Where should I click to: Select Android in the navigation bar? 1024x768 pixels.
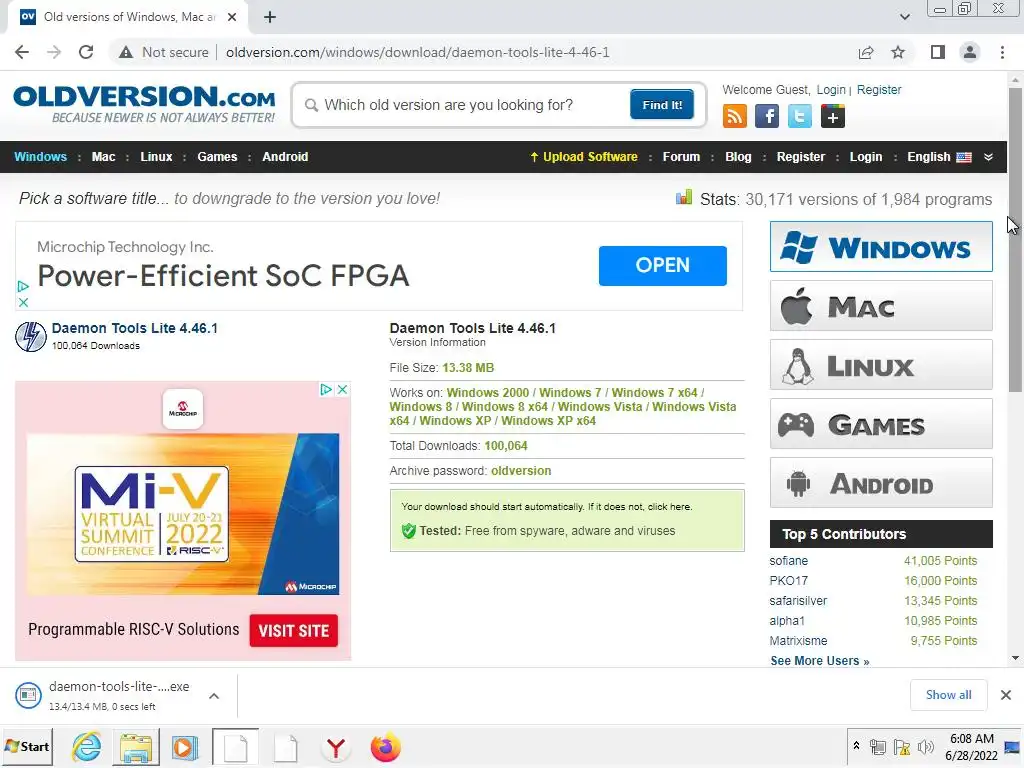click(x=285, y=157)
